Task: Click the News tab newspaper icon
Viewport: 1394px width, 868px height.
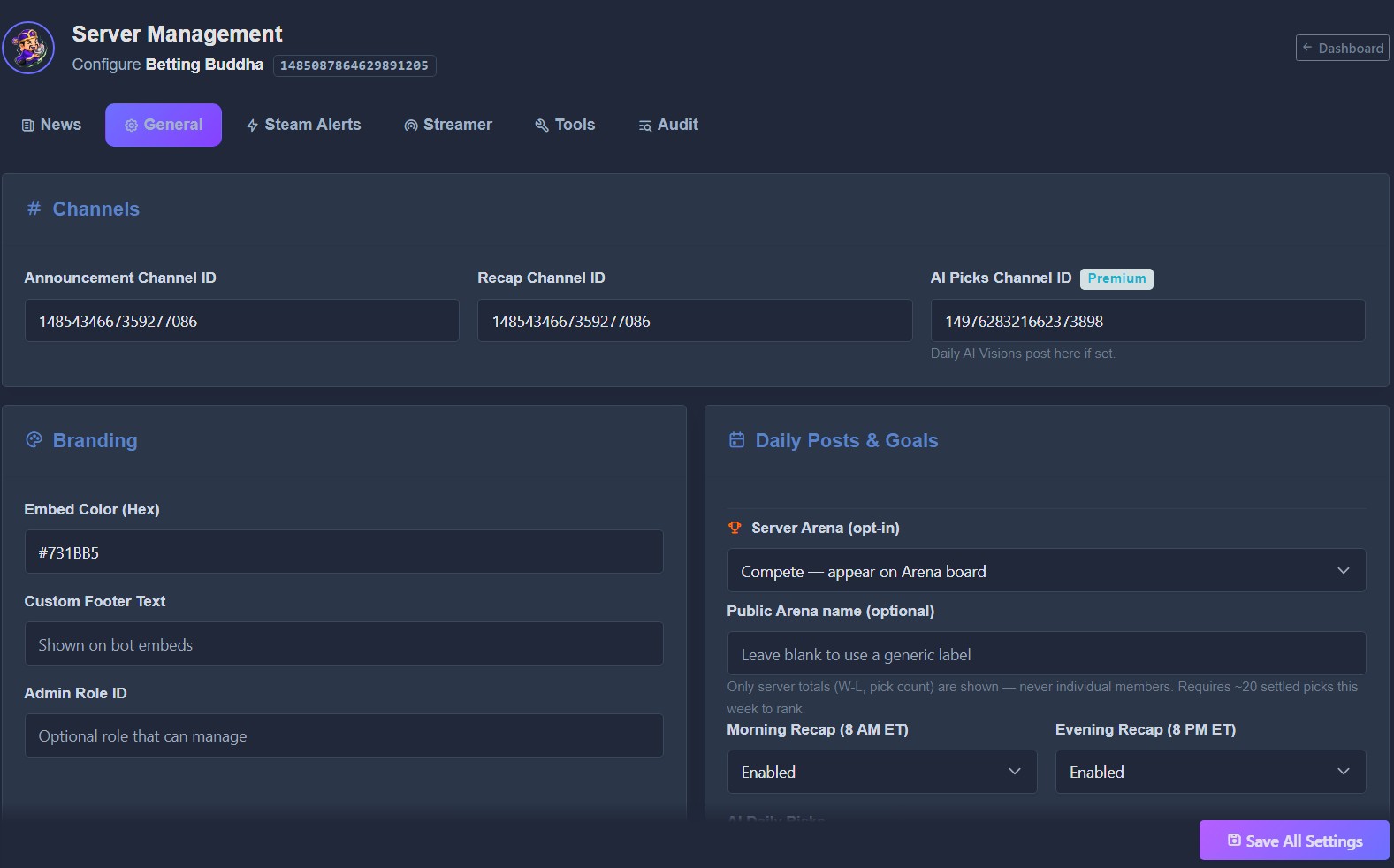Action: pyautogui.click(x=28, y=126)
